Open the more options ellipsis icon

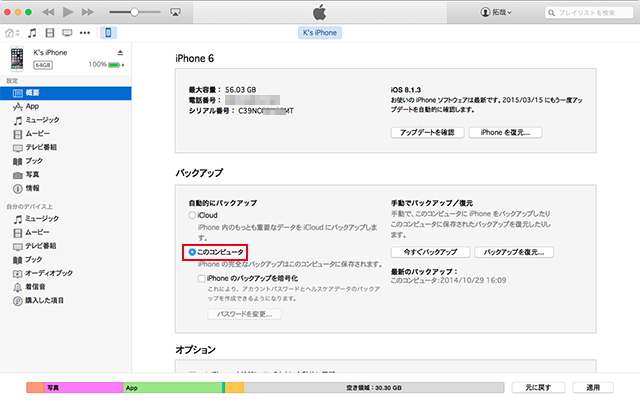click(x=85, y=33)
